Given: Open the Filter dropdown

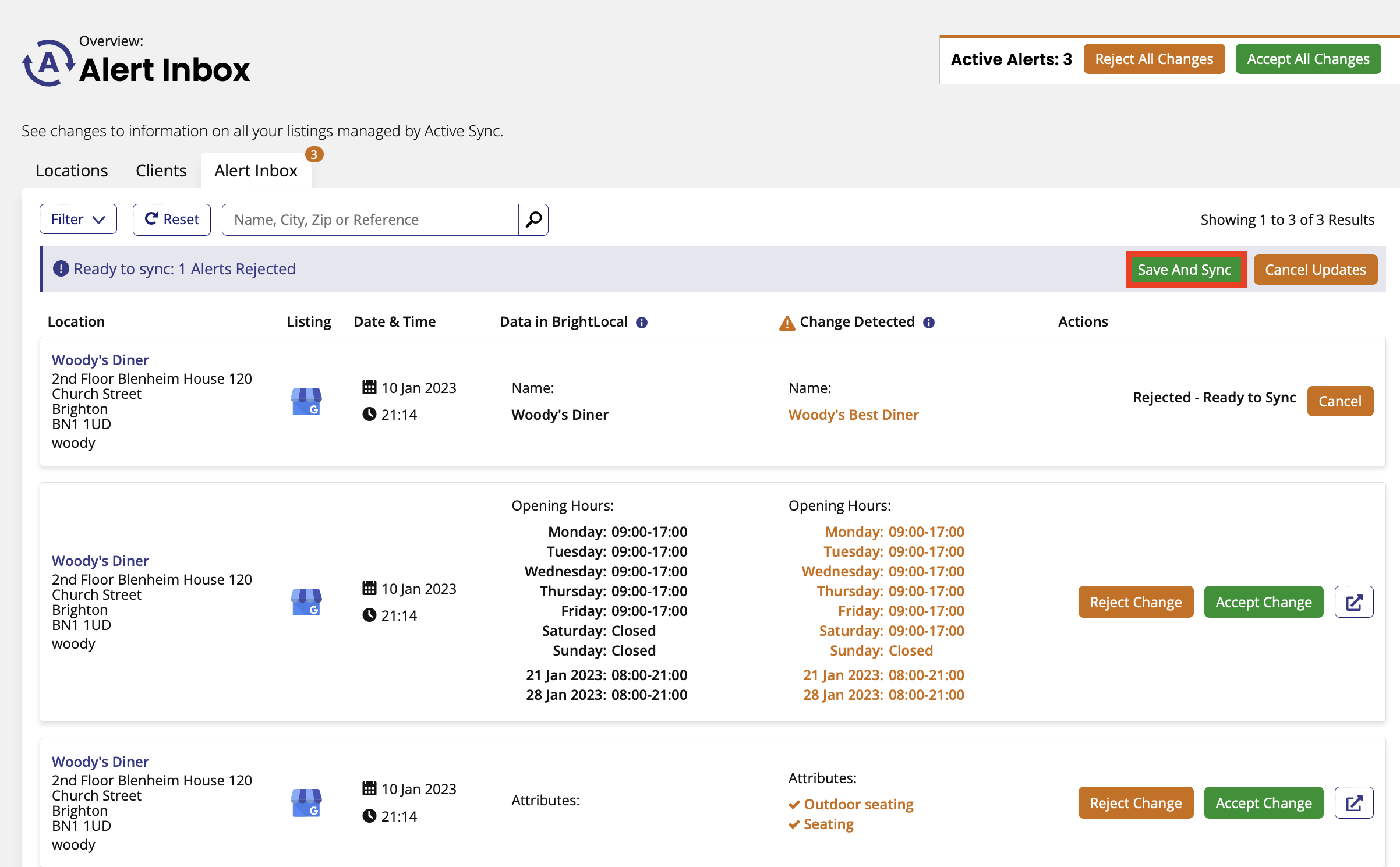Looking at the screenshot, I should [x=78, y=219].
